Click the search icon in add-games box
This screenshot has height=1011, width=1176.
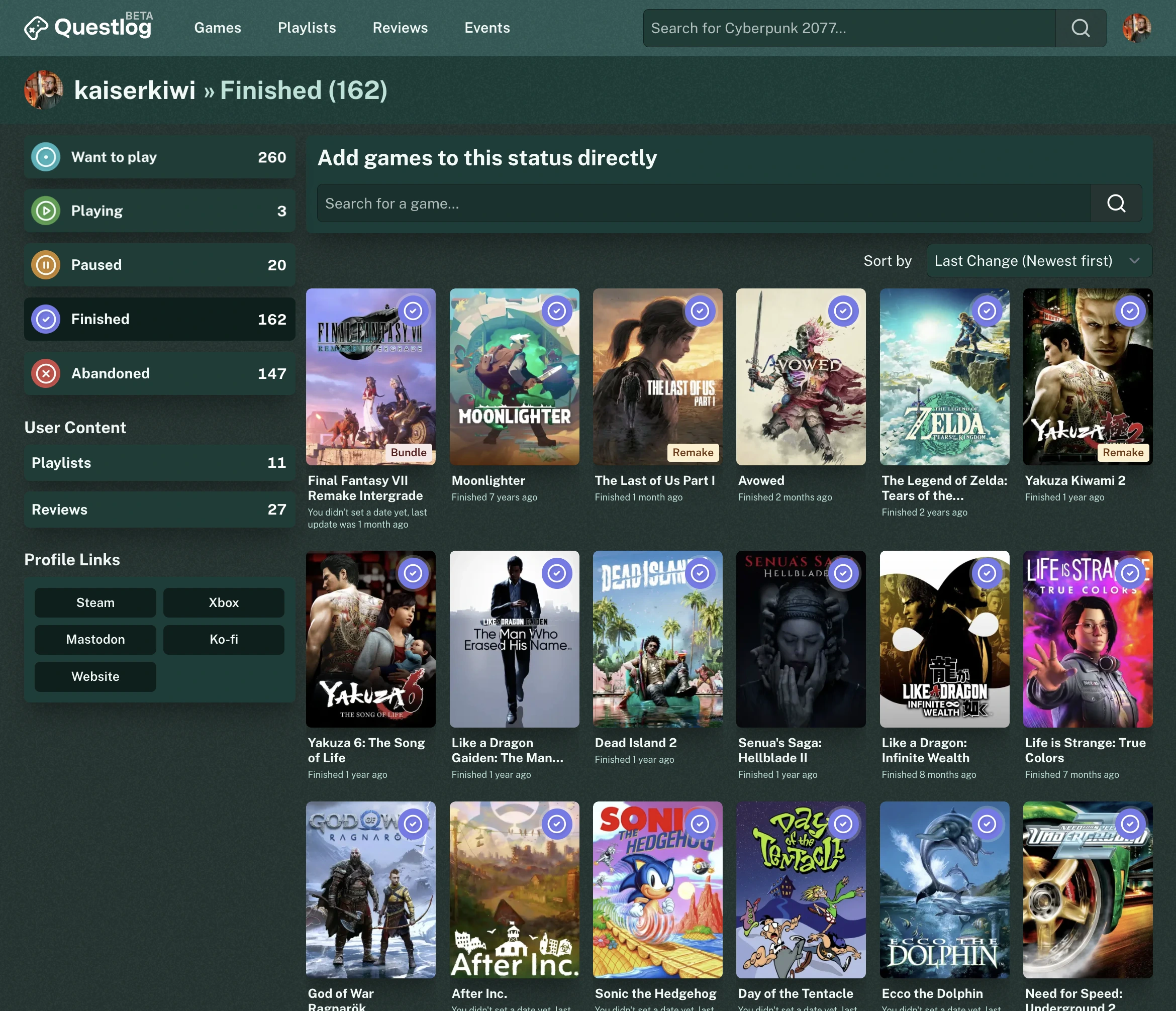pos(1116,203)
